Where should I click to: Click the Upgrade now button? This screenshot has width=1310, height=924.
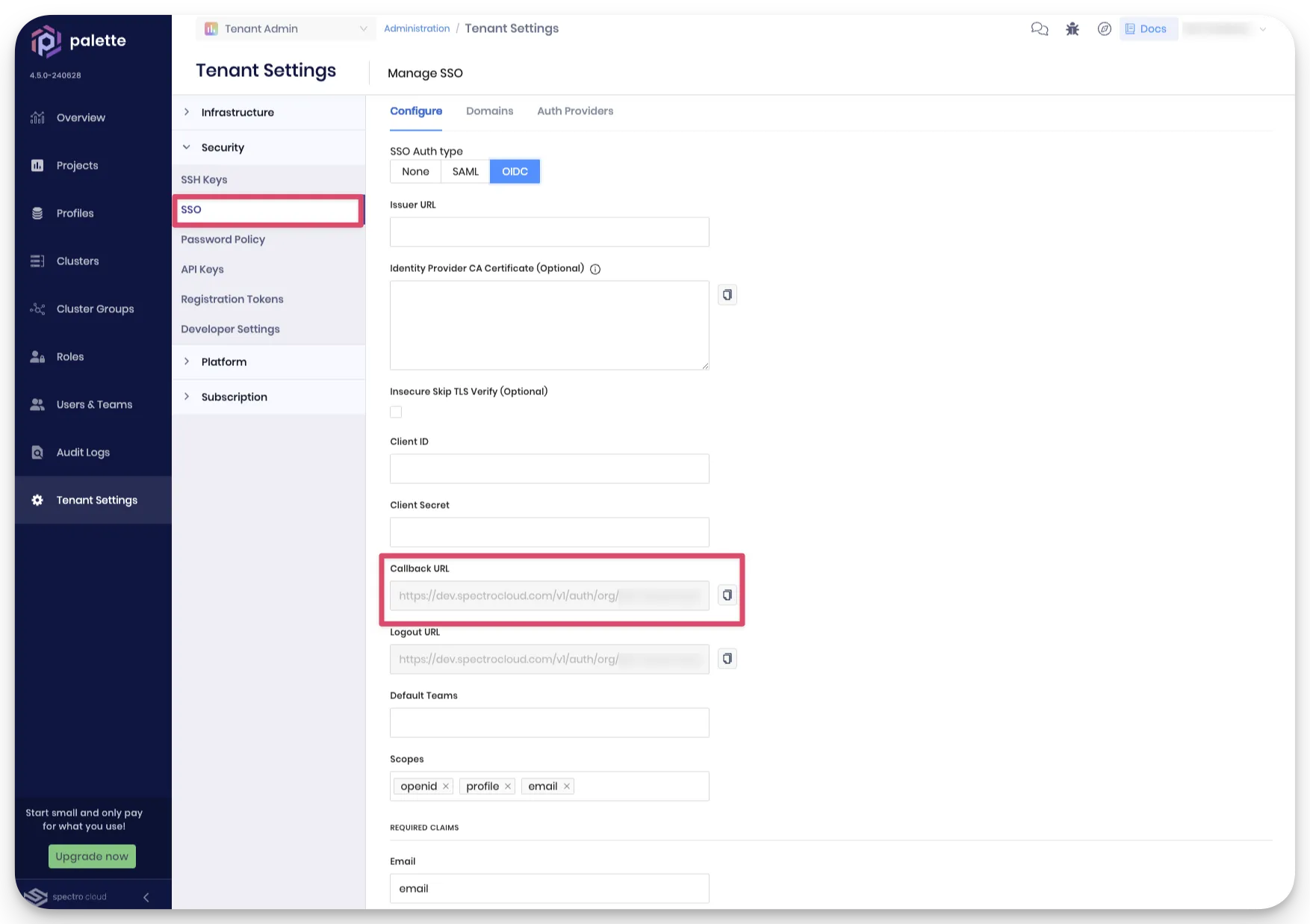[91, 856]
